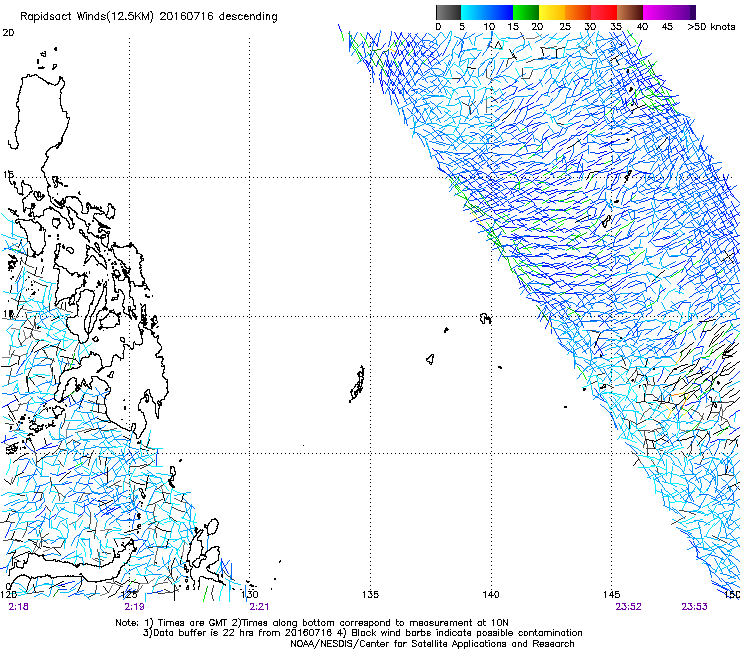Click the brown 35-40 knots legend color
The image size is (740, 650).
pos(630,12)
